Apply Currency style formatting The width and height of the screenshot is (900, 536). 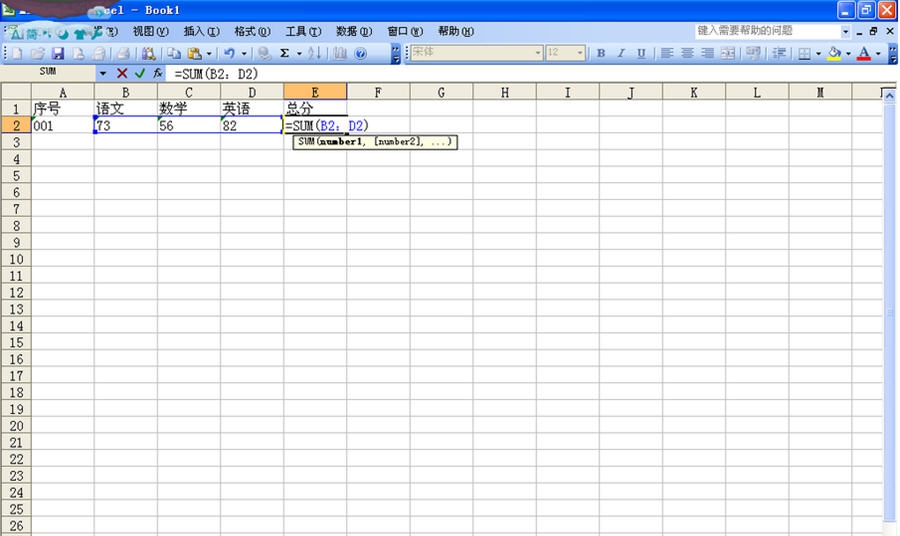pyautogui.click(x=753, y=53)
